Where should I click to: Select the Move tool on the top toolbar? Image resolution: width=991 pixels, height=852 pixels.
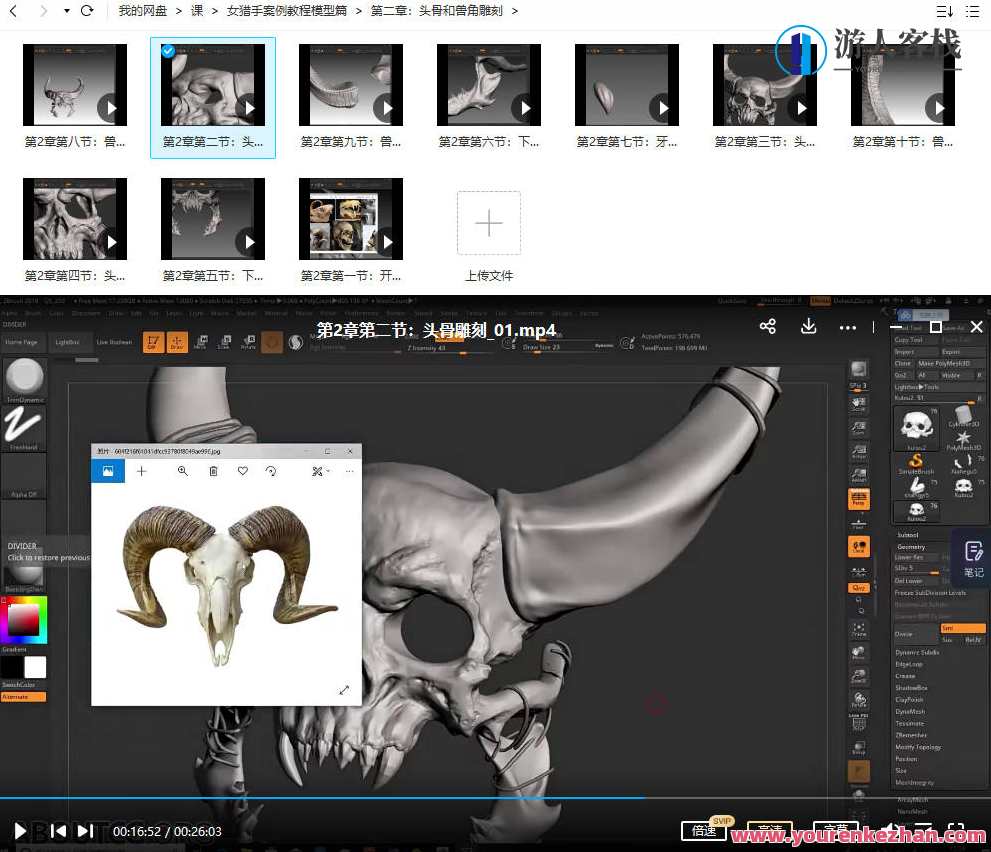click(202, 343)
